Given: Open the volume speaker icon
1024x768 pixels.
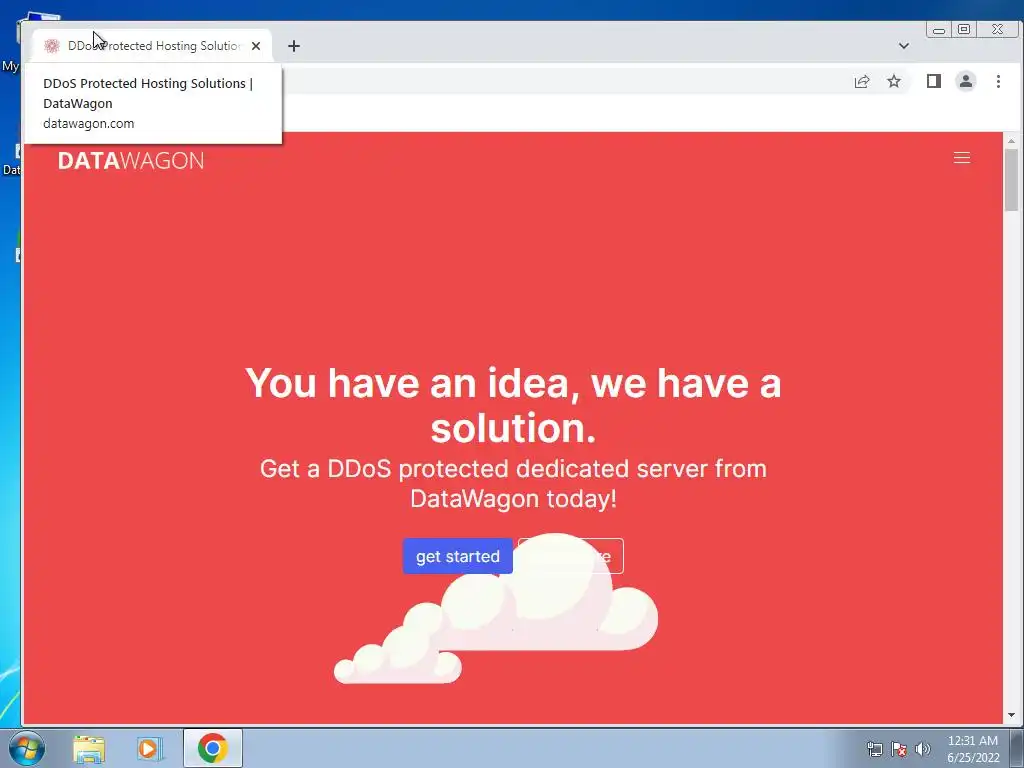Looking at the screenshot, I should [922, 749].
